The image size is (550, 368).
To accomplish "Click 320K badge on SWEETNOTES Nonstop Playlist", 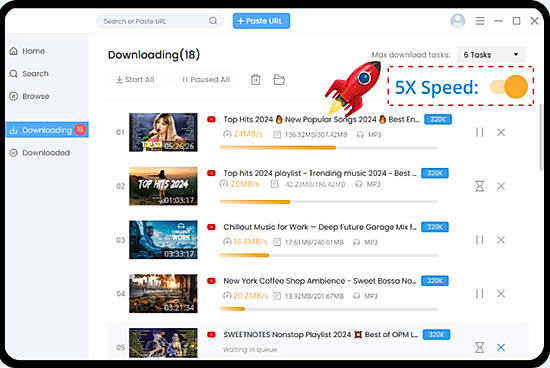I will click(436, 334).
